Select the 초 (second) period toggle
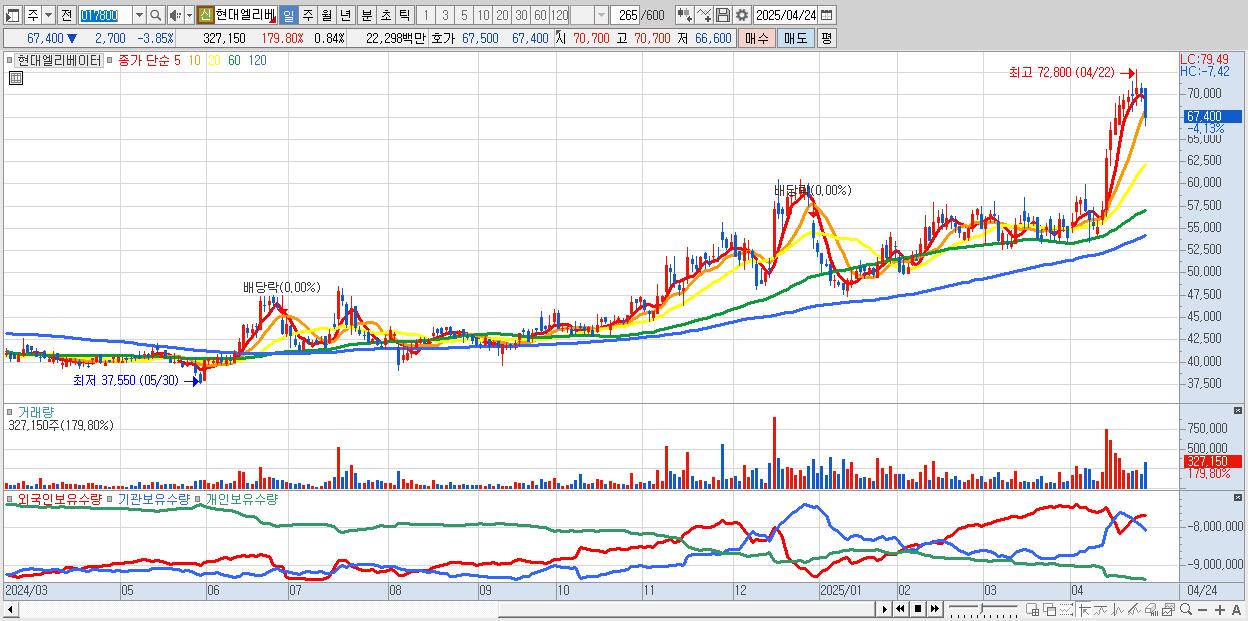This screenshot has height=621, width=1248. (385, 15)
